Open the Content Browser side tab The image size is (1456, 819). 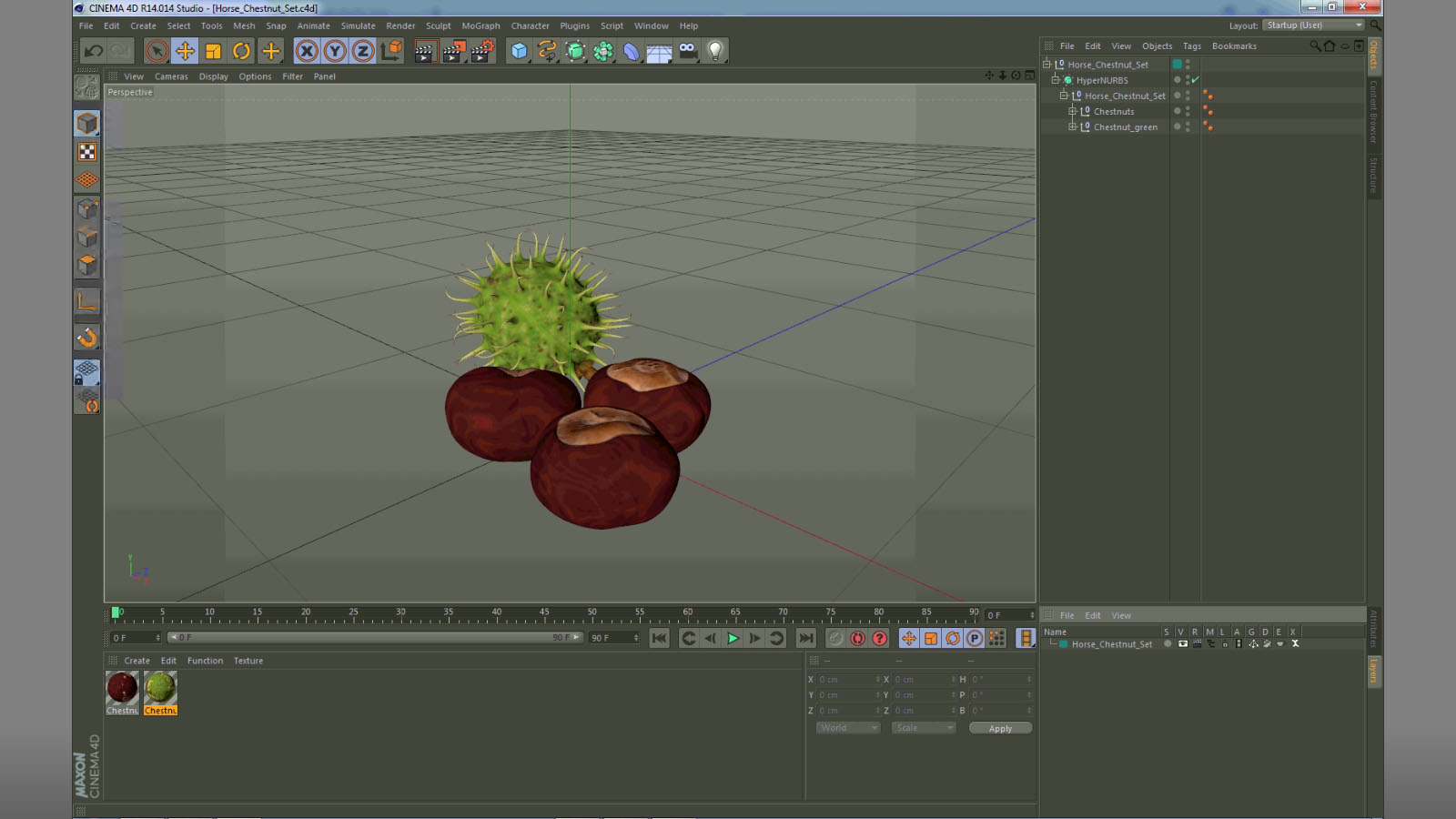[x=1373, y=112]
